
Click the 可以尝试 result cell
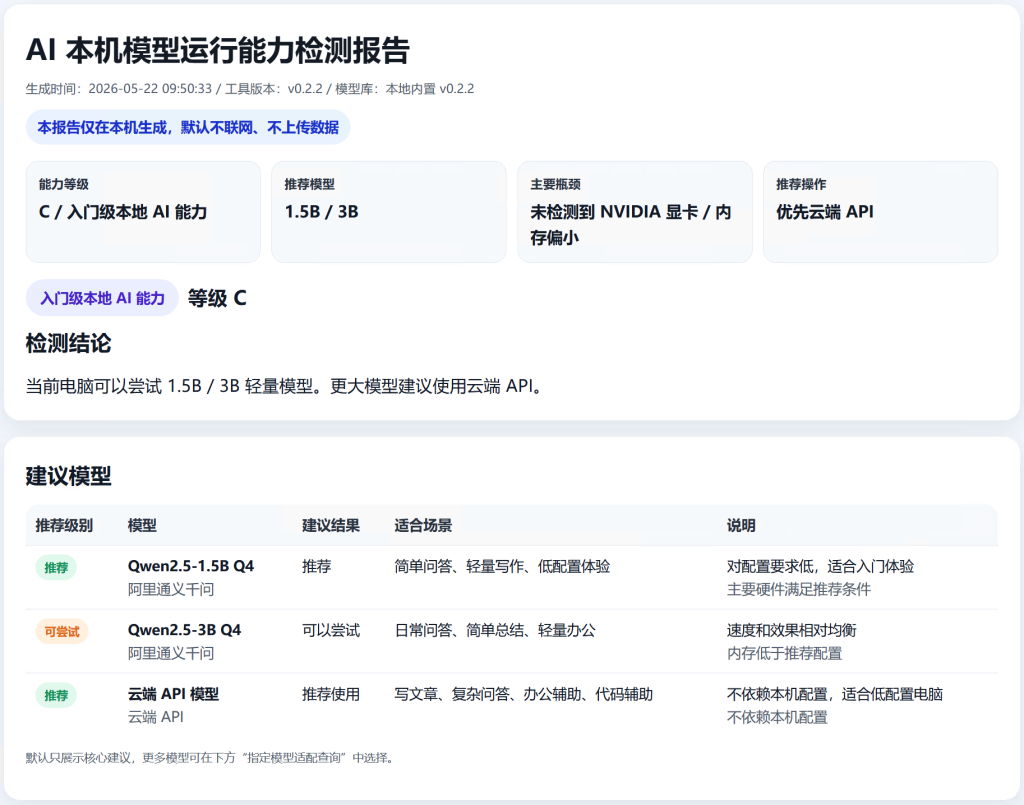(330, 630)
